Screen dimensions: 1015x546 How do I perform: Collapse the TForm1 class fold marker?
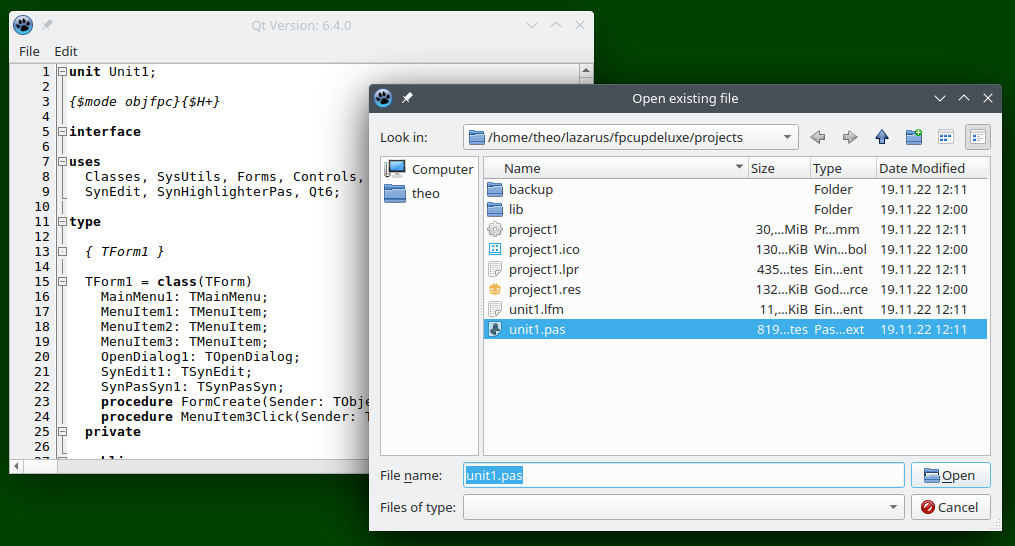click(x=62, y=282)
